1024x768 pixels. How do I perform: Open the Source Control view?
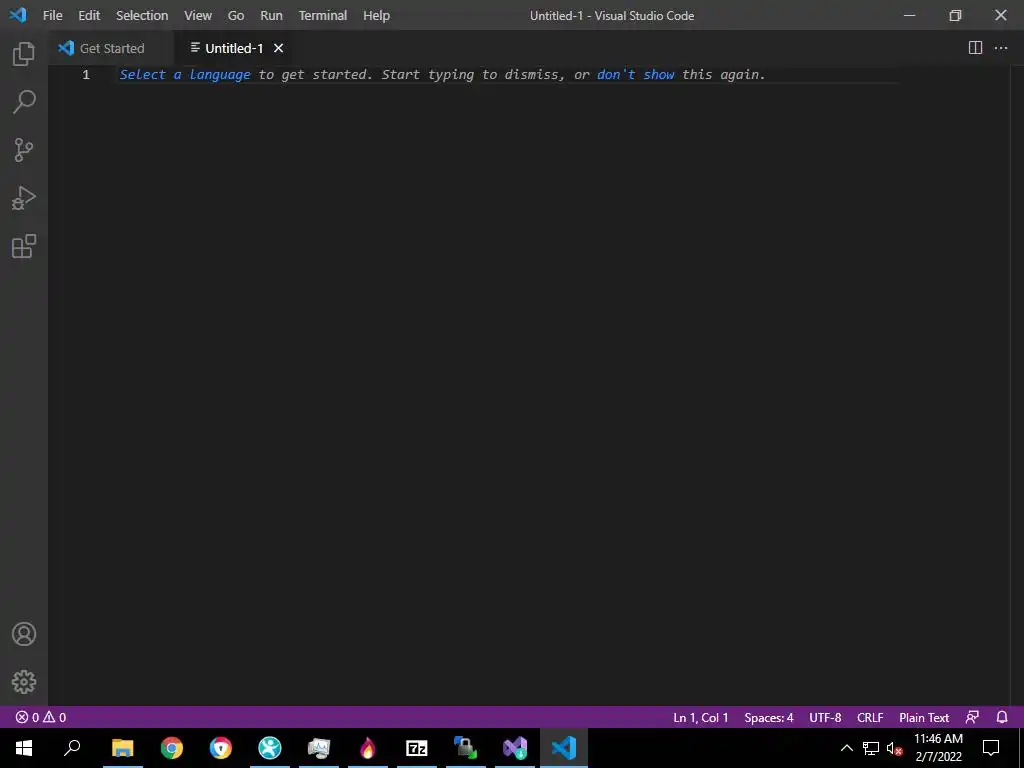(24, 150)
